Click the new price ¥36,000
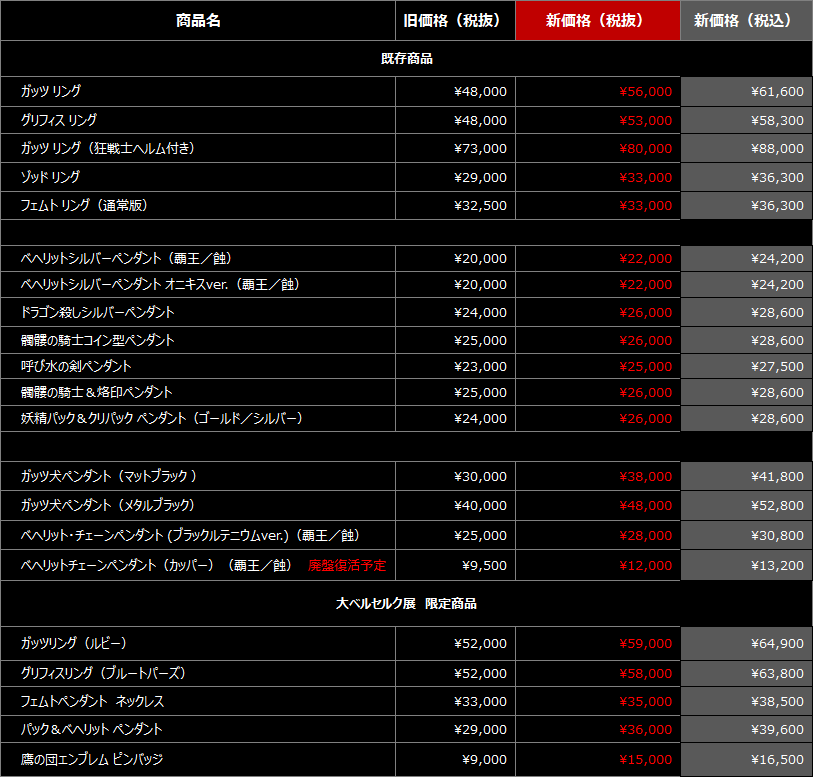The width and height of the screenshot is (814, 778). (x=645, y=730)
